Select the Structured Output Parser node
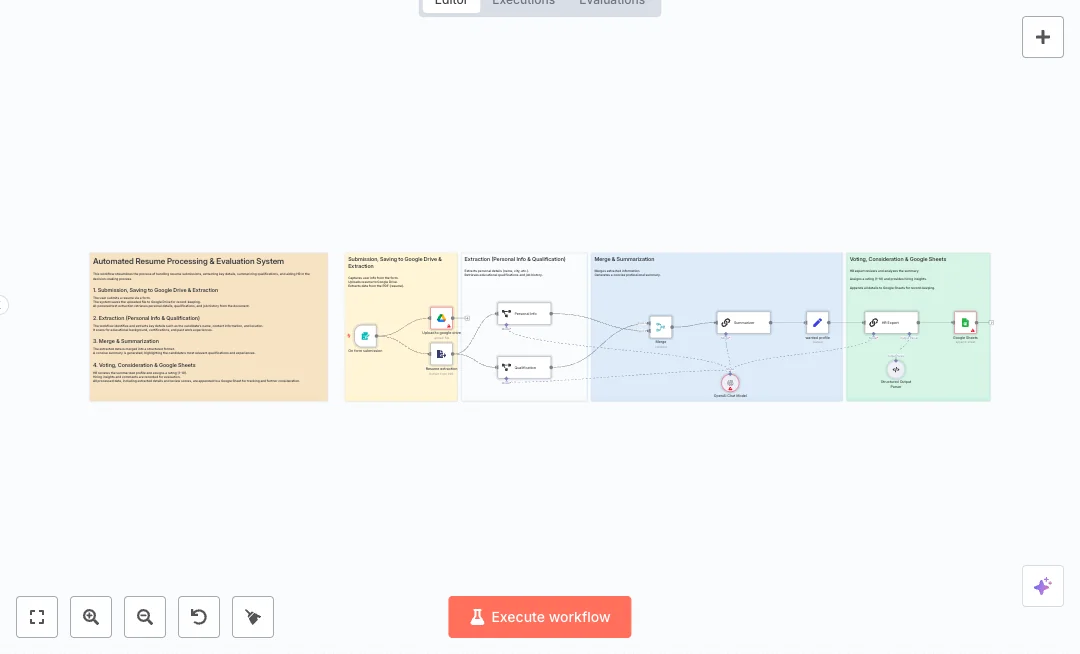The height and width of the screenshot is (654, 1080). coord(895,370)
